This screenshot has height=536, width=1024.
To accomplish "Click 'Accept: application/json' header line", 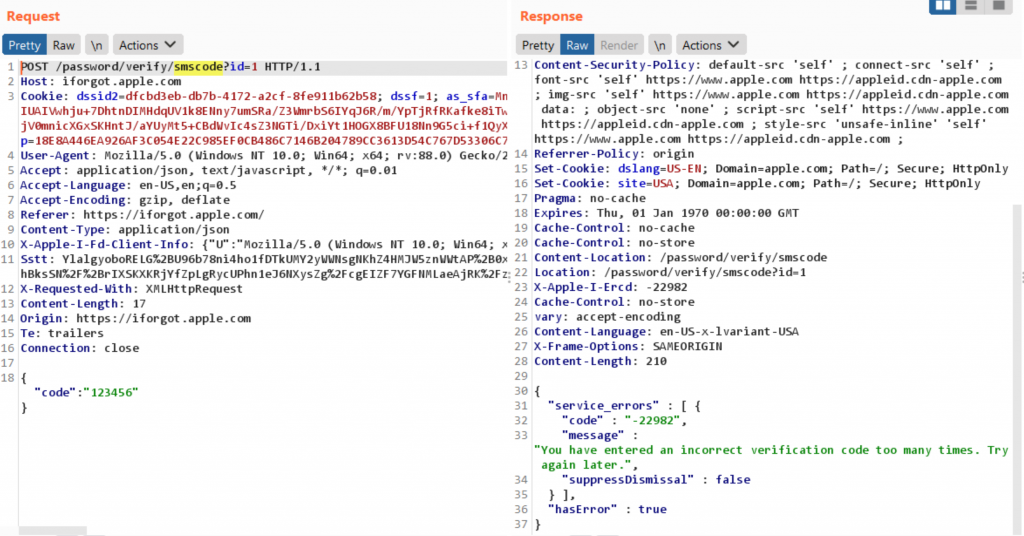I will point(208,170).
